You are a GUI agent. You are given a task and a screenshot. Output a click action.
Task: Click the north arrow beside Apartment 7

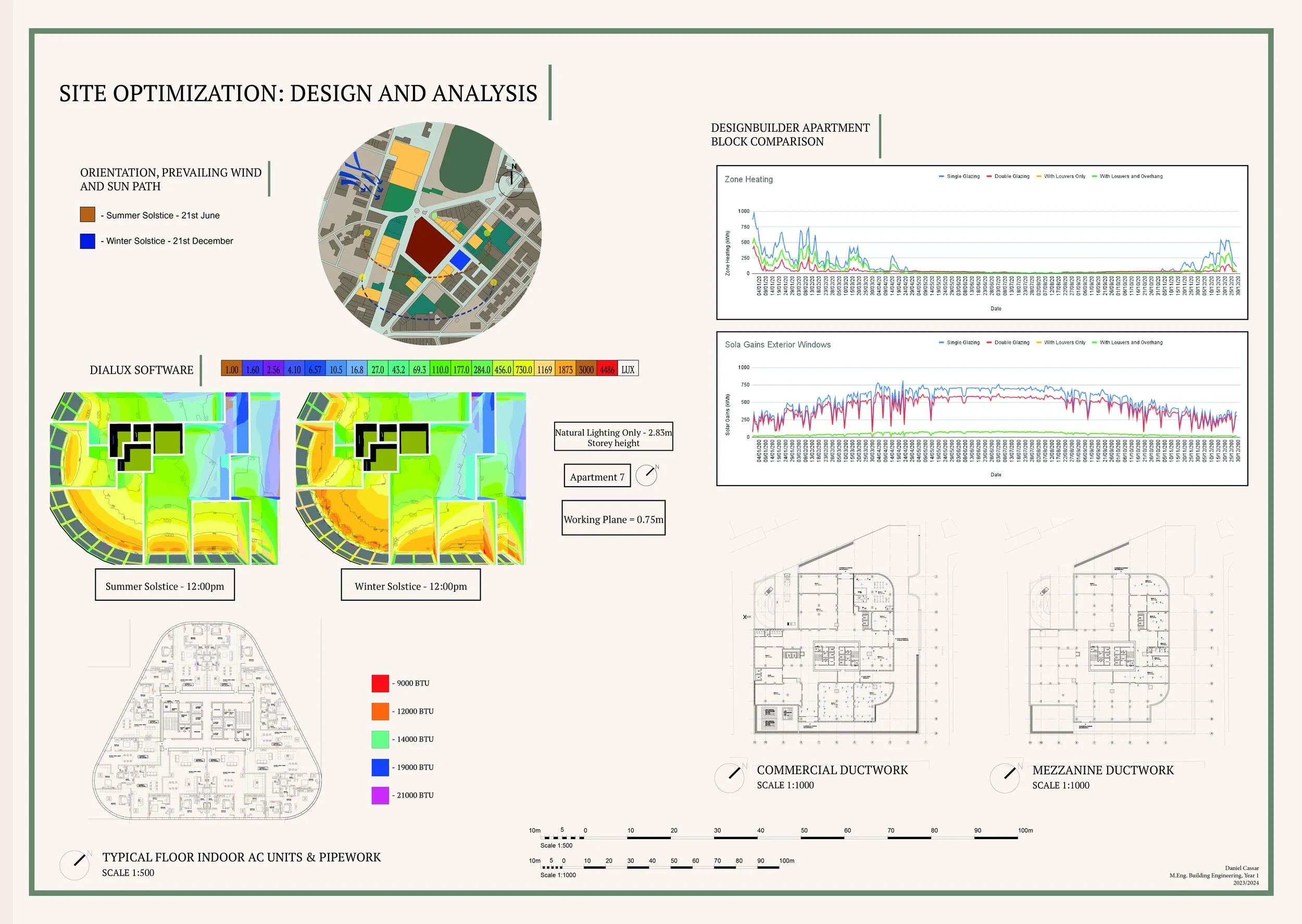(x=646, y=475)
